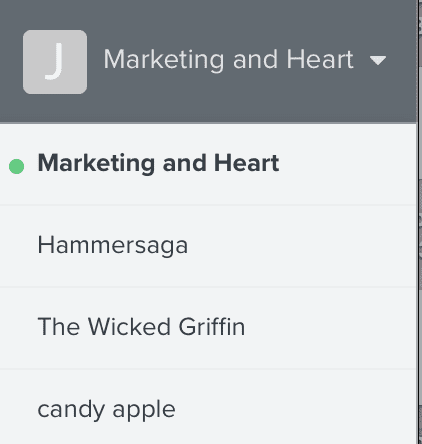This screenshot has height=444, width=422.
Task: Click the letter J inside the avatar
Action: pyautogui.click(x=54, y=61)
